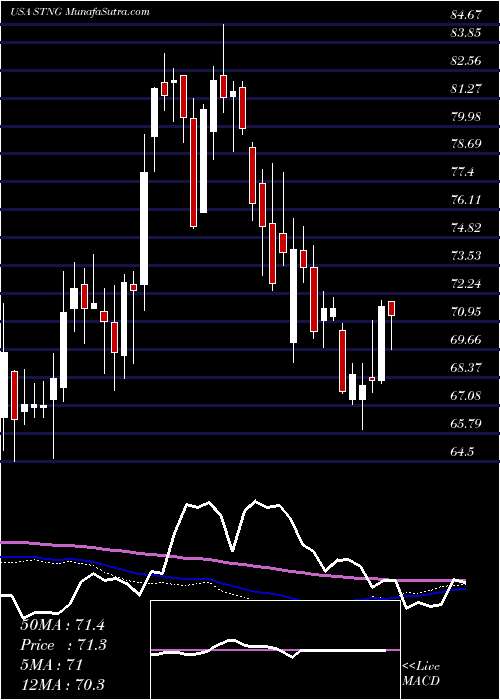Click the 5MA : 71 readout
The height and width of the screenshot is (700, 500).
(x=51, y=665)
